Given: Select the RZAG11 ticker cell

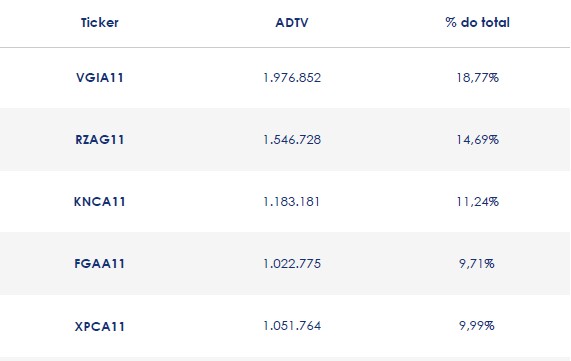Looking at the screenshot, I should (x=99, y=140).
